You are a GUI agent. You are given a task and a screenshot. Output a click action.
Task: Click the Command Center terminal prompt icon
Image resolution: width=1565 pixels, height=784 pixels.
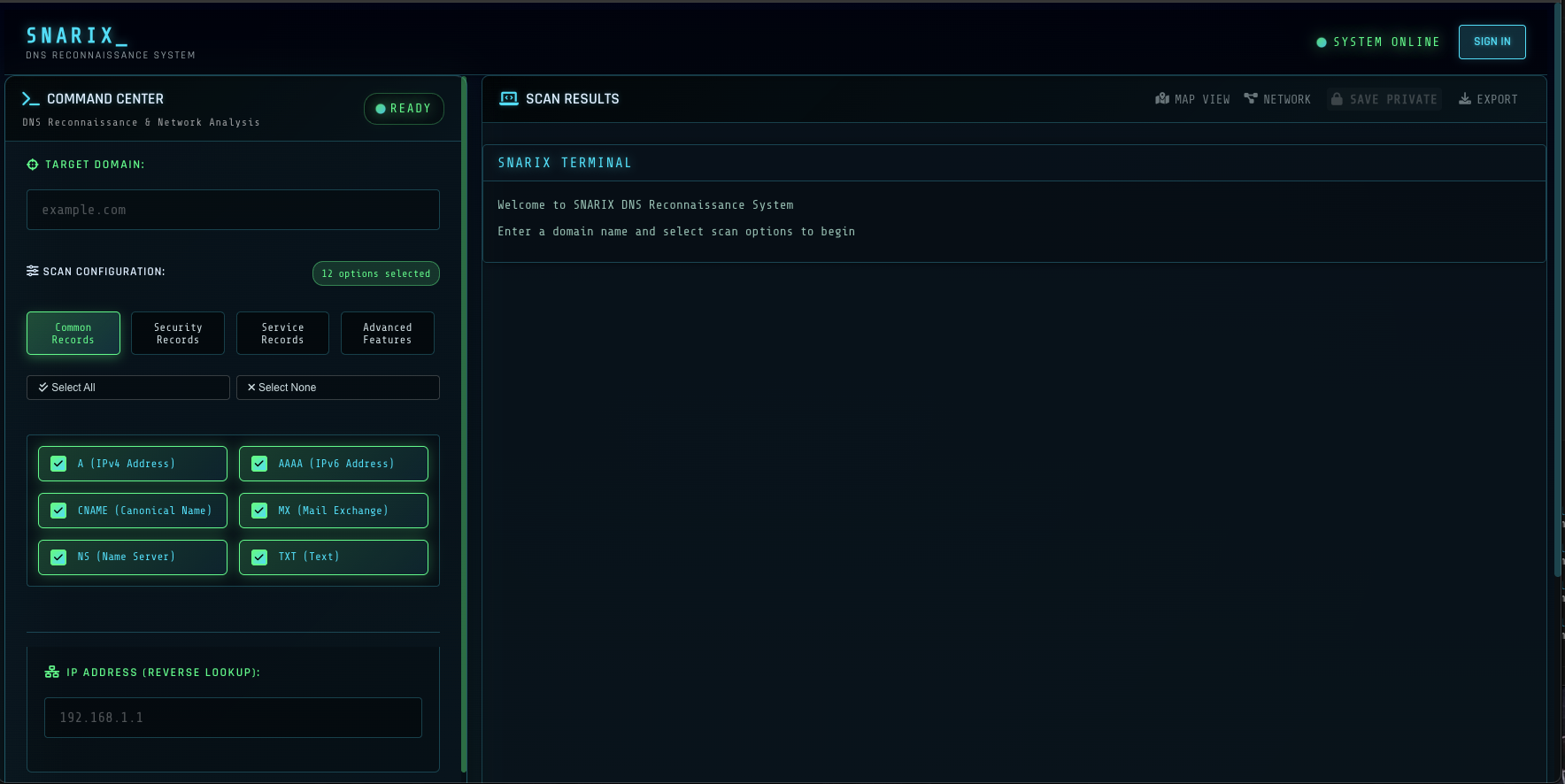31,99
